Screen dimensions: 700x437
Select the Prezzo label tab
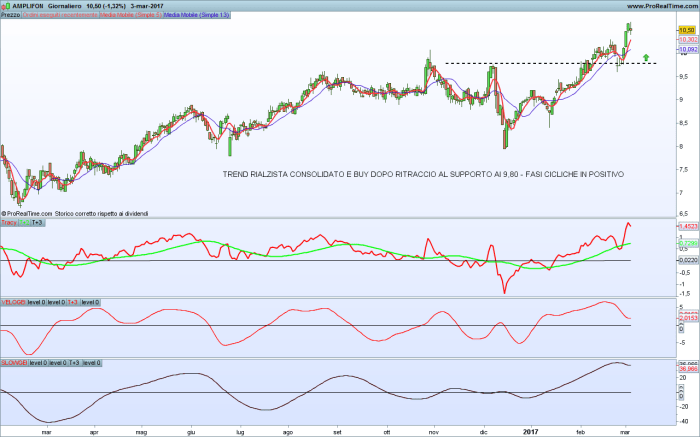click(11, 15)
